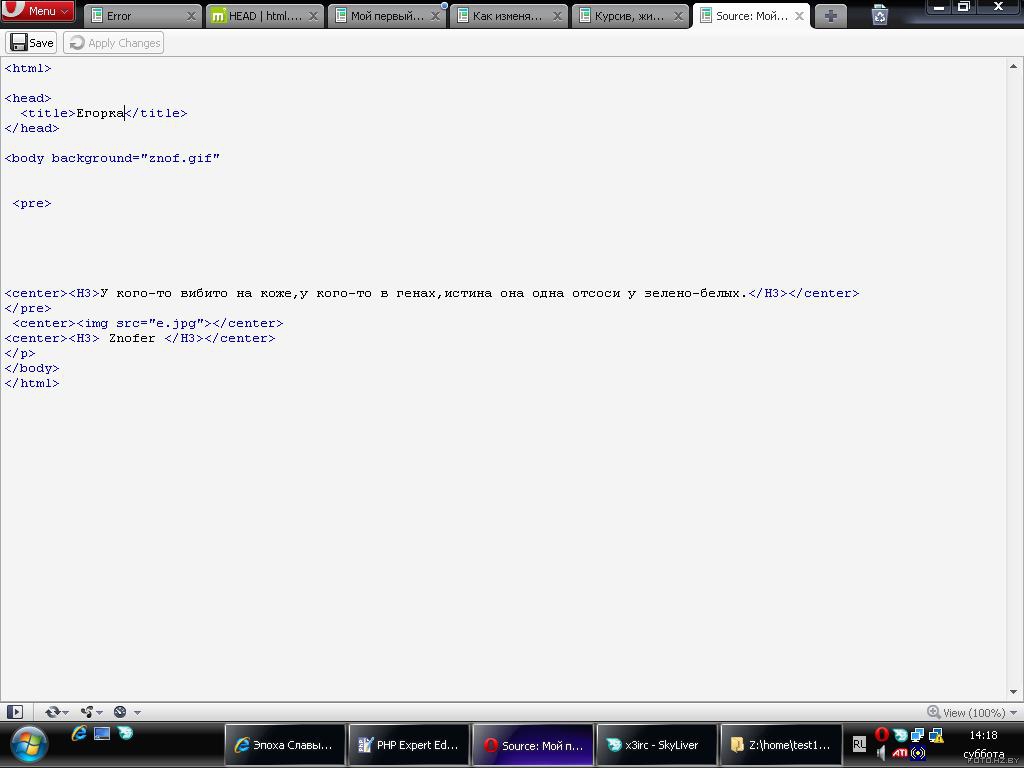Viewport: 1024px width, 768px height.
Task: Open Z:\home\test1 folder taskbar button
Action: [x=781, y=745]
